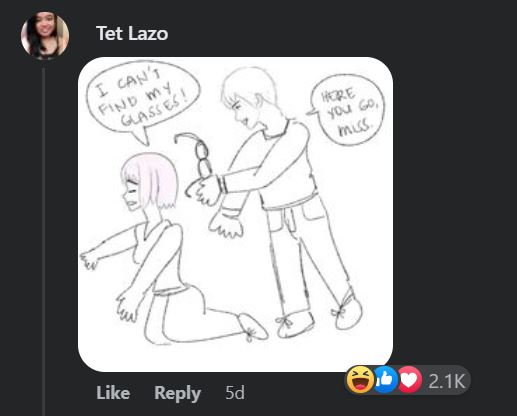Reply to Tet Lazo's comment
Screen dimensions: 517x416
177,393
